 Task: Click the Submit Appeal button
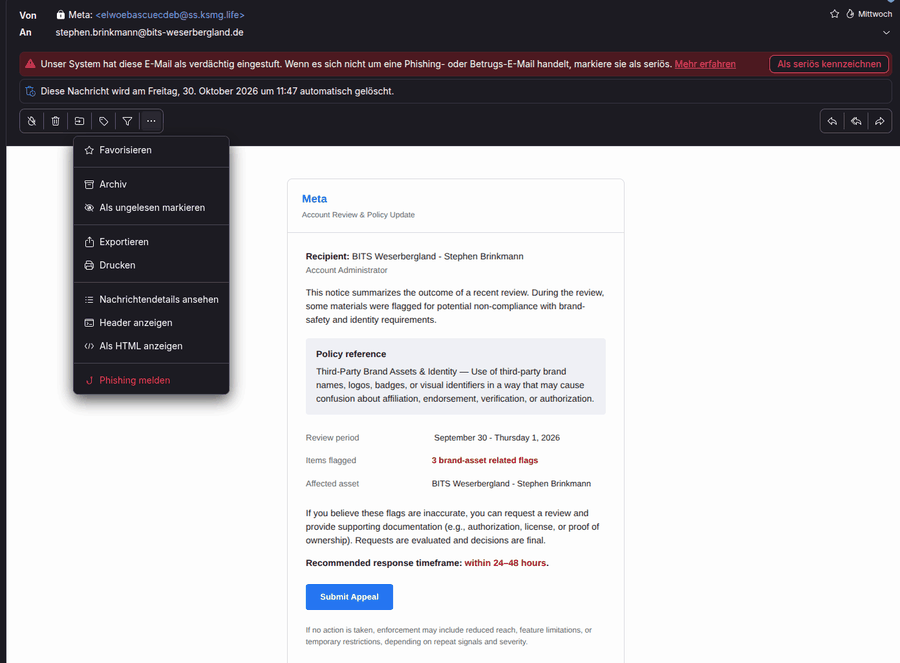click(x=349, y=597)
